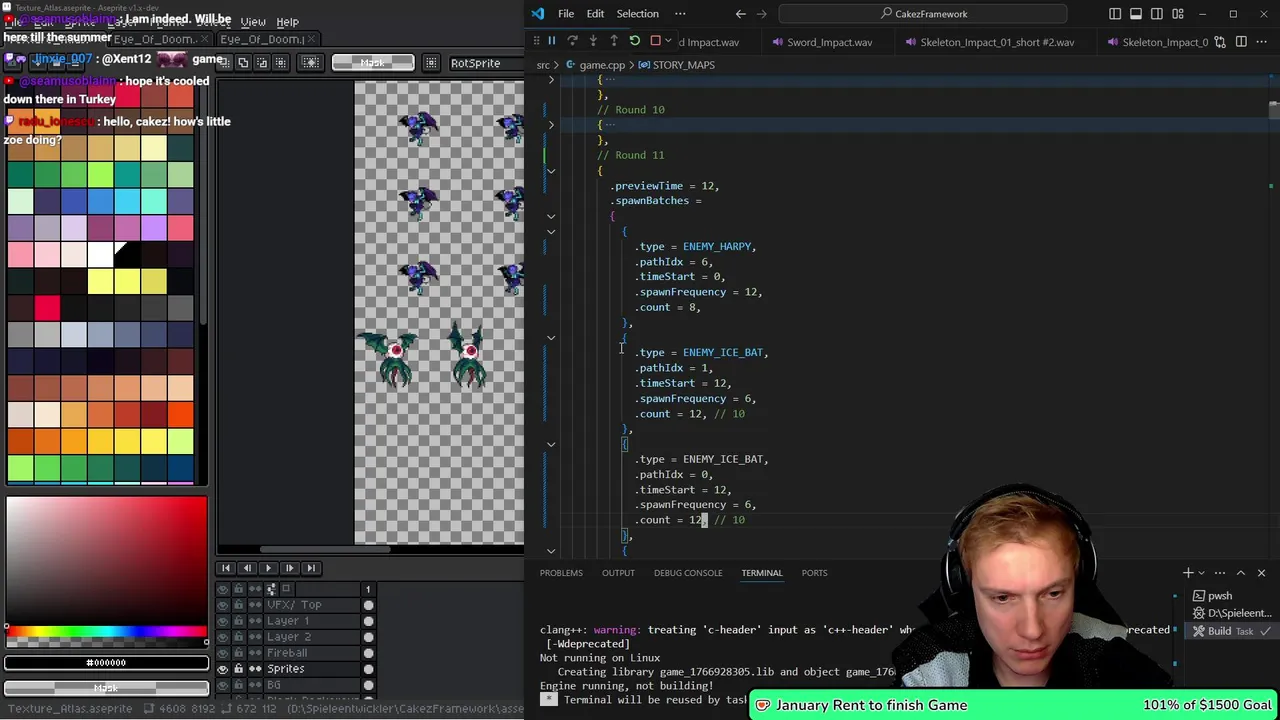Toggle visibility of Layer 2
Screen dimensions: 1280x720
(223, 637)
